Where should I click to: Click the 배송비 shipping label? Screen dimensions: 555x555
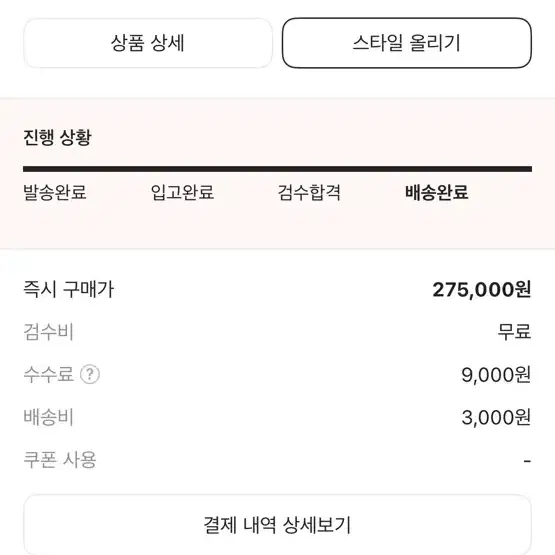pos(48,417)
